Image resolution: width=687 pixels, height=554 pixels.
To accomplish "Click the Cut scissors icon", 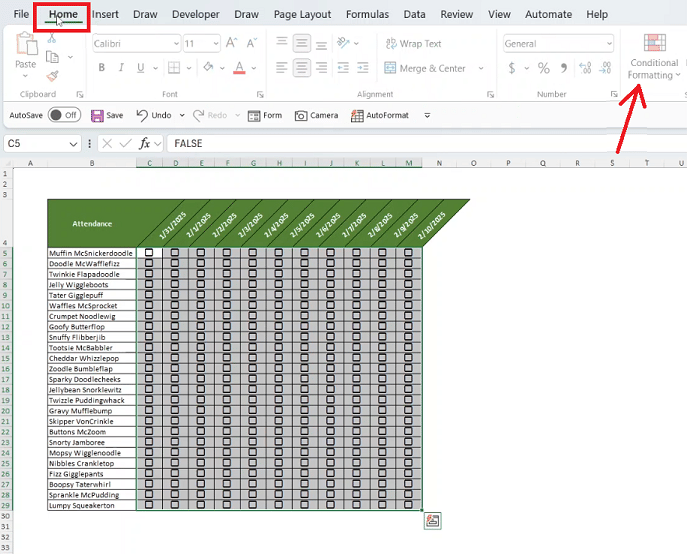I will click(x=52, y=39).
